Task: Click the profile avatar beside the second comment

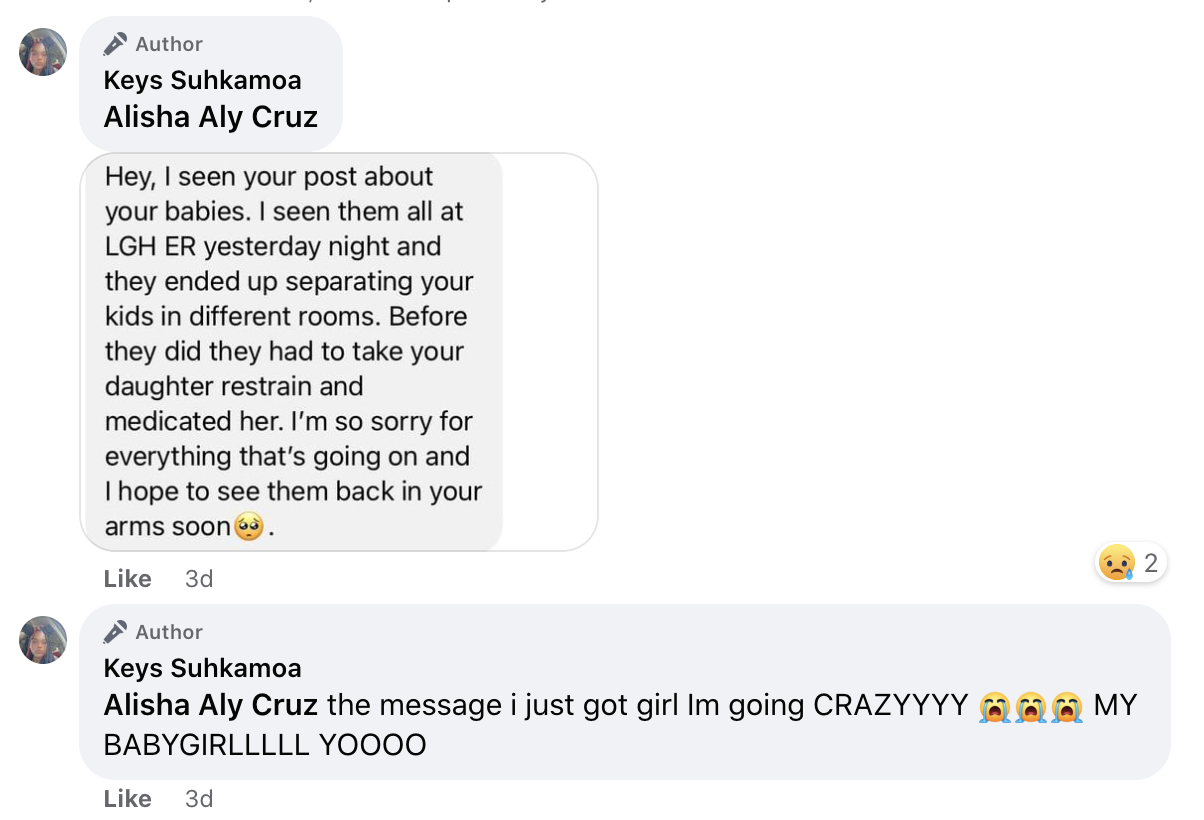Action: [43, 640]
